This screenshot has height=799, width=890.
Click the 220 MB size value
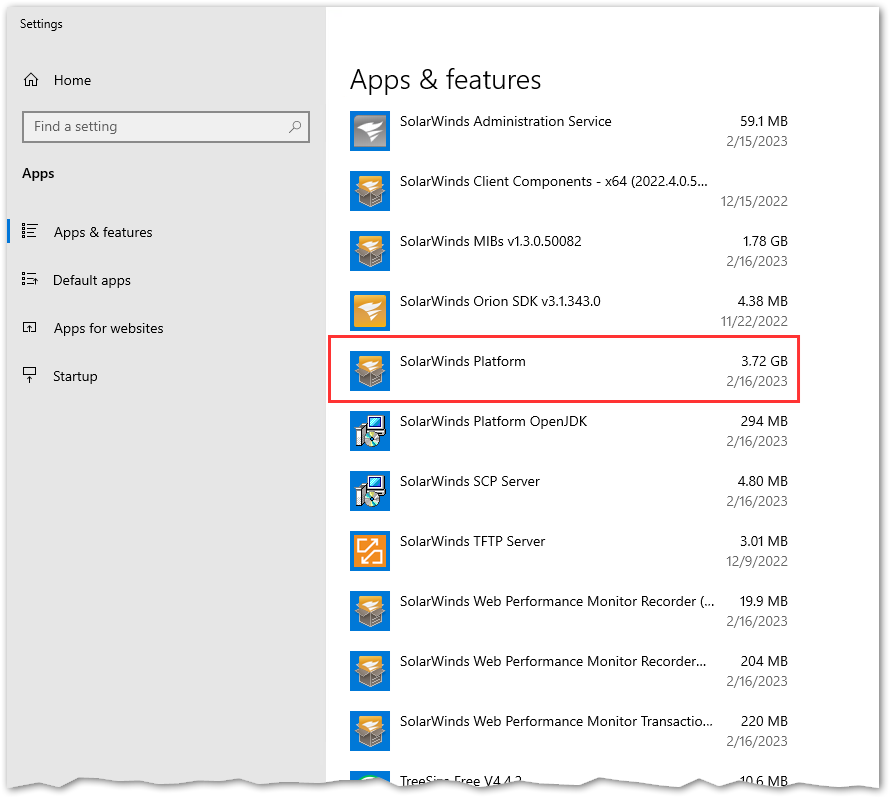point(764,721)
